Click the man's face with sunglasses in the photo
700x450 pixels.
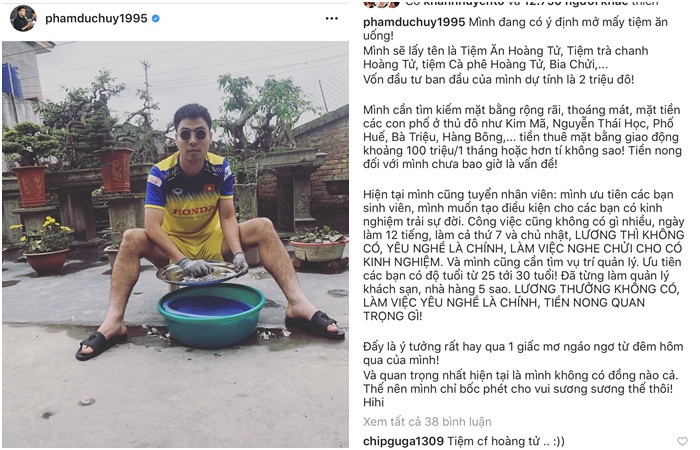tap(193, 131)
